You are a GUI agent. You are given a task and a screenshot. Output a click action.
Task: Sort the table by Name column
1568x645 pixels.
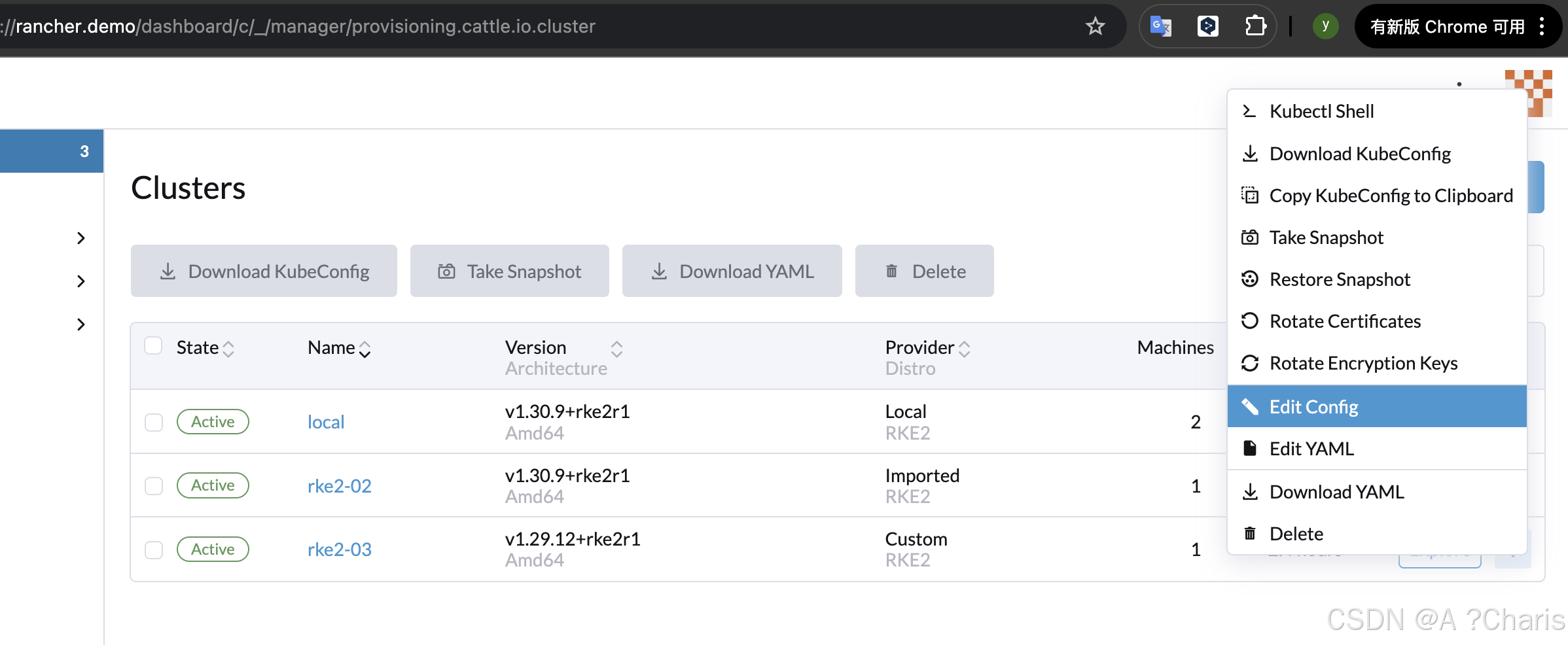pos(339,348)
